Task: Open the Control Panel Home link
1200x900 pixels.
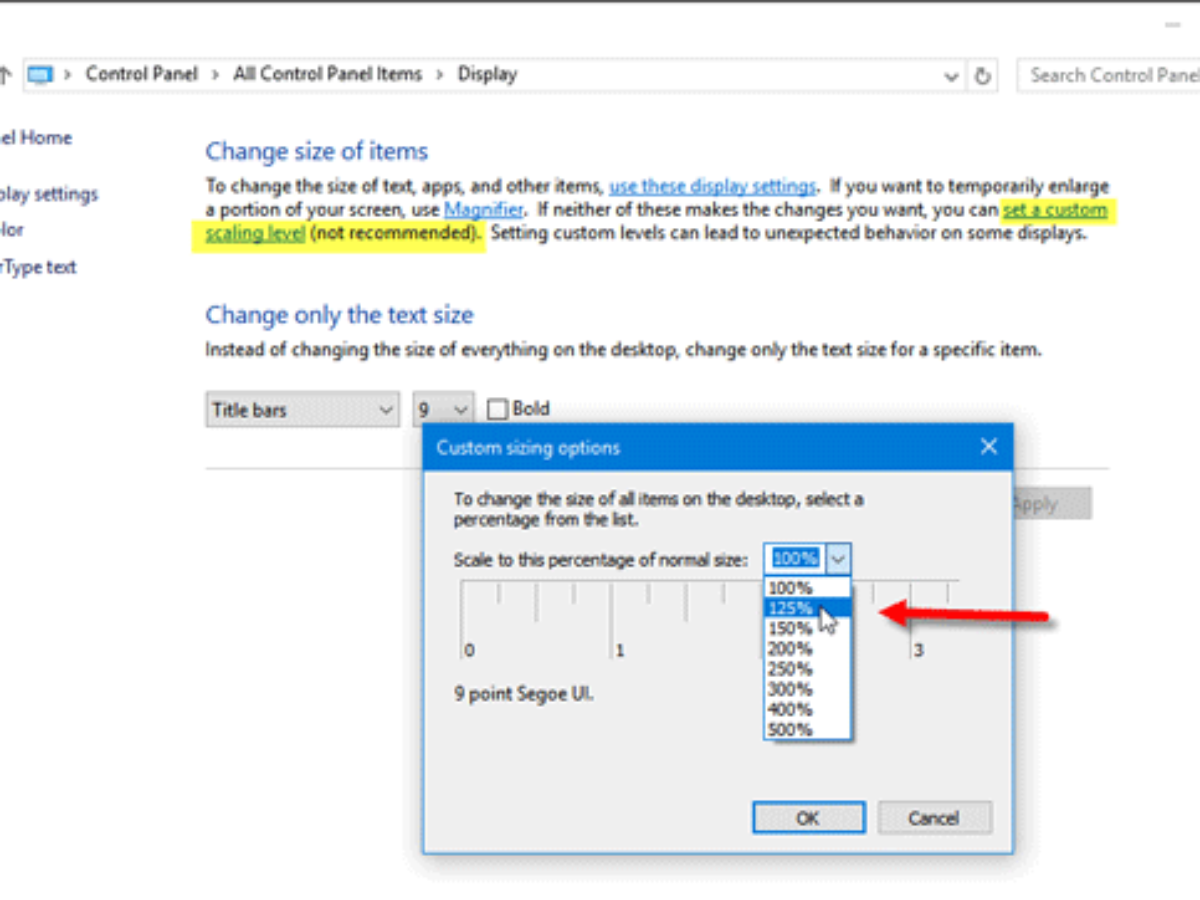Action: tap(36, 138)
